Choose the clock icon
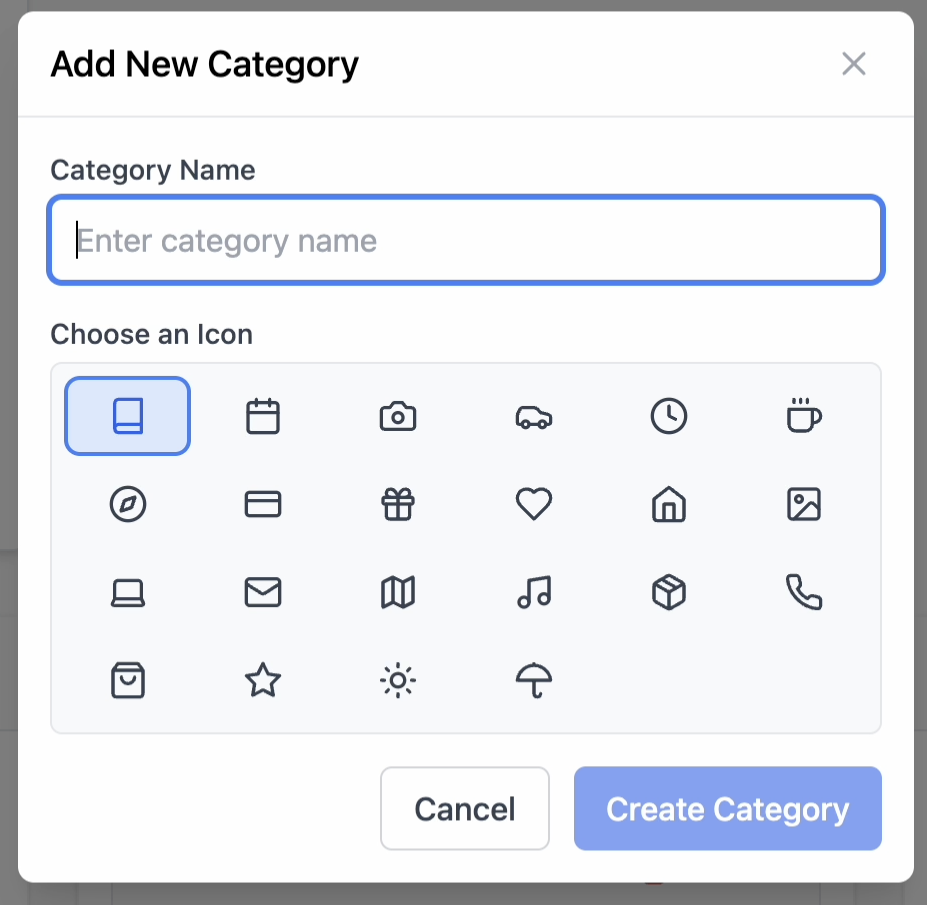The height and width of the screenshot is (905, 927). pos(669,416)
